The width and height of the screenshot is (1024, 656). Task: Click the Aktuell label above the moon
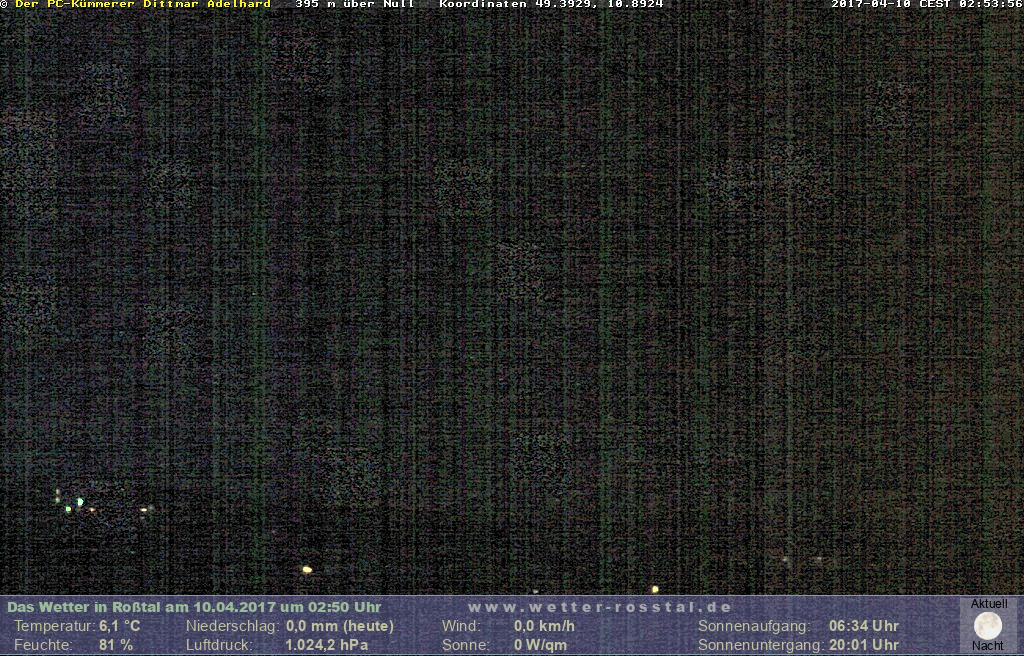988,604
